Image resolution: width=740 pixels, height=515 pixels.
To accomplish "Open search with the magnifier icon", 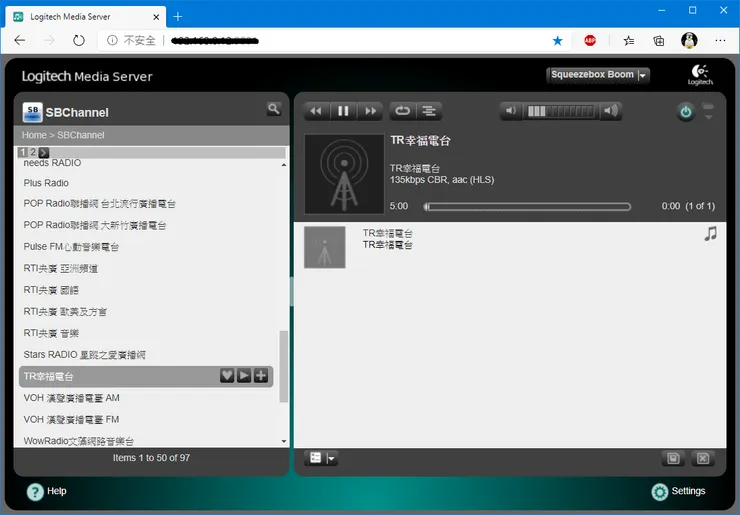I will [x=274, y=109].
